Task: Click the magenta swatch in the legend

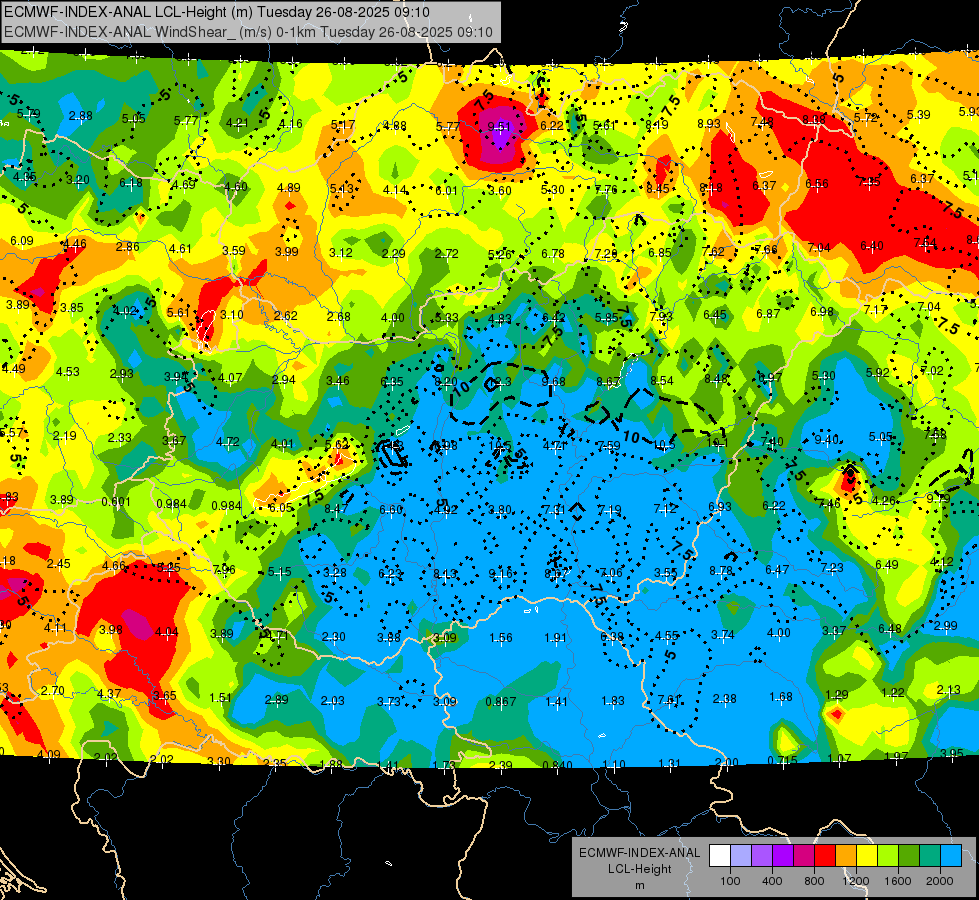Action: tap(804, 856)
